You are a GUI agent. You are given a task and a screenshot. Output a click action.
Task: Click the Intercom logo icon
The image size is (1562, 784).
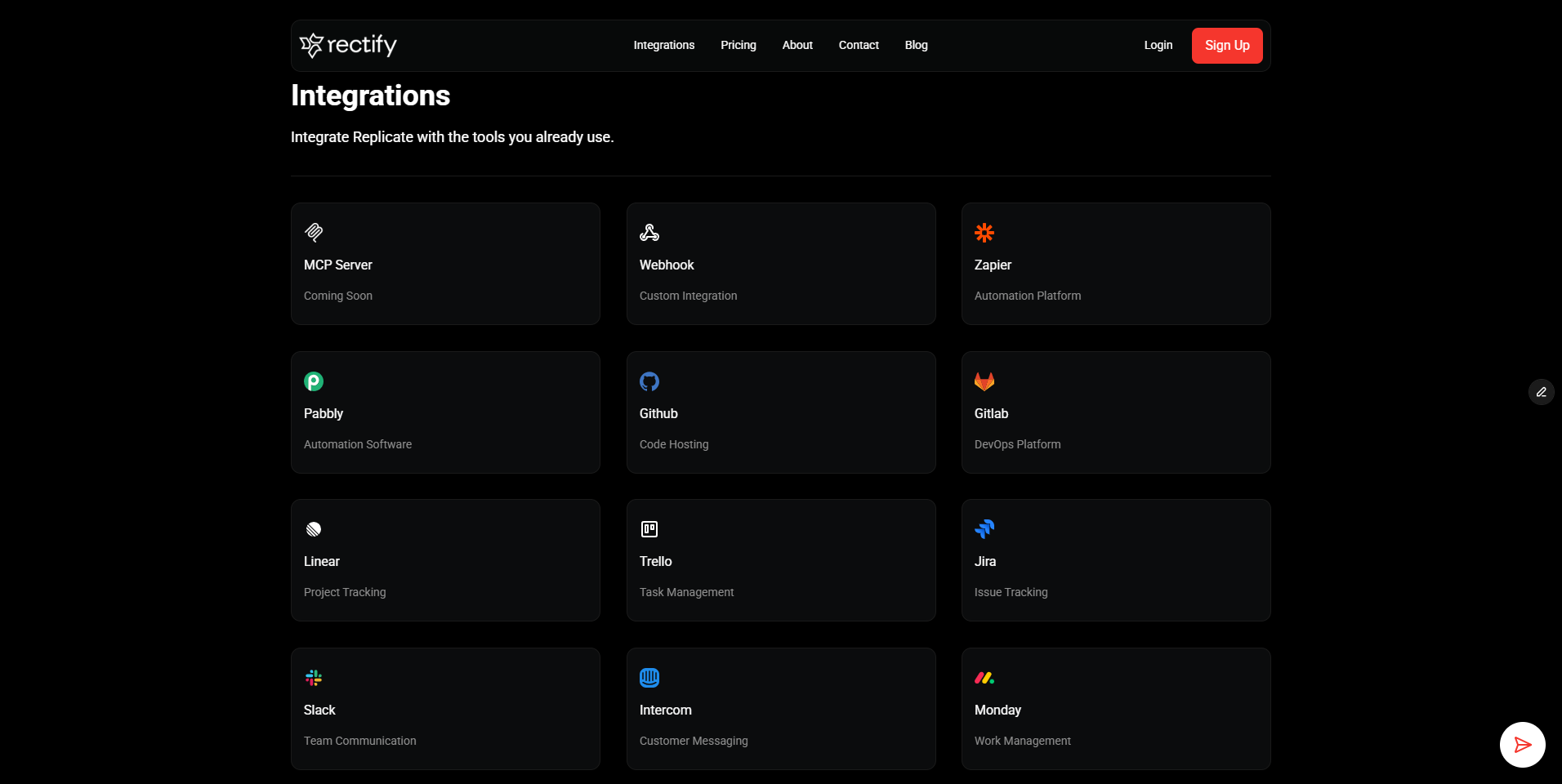tap(649, 678)
